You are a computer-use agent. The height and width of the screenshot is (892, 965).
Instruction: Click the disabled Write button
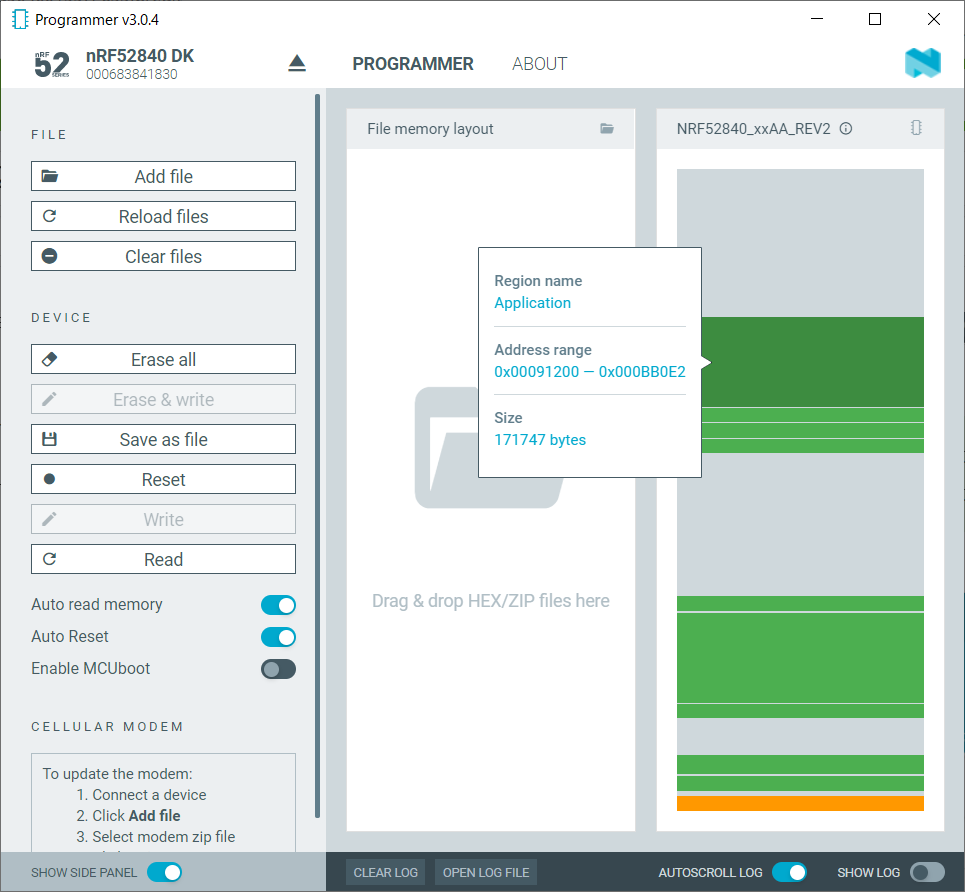[x=163, y=519]
